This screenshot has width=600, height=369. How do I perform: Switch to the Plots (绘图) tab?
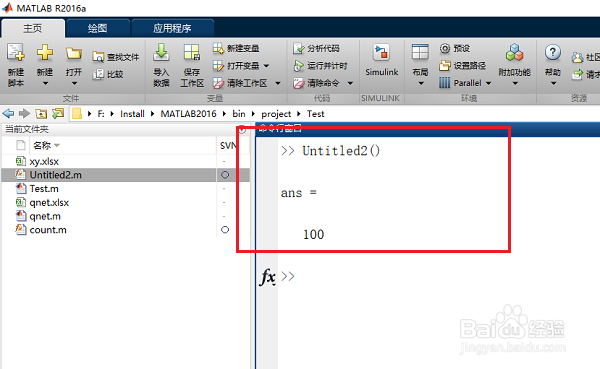click(97, 28)
